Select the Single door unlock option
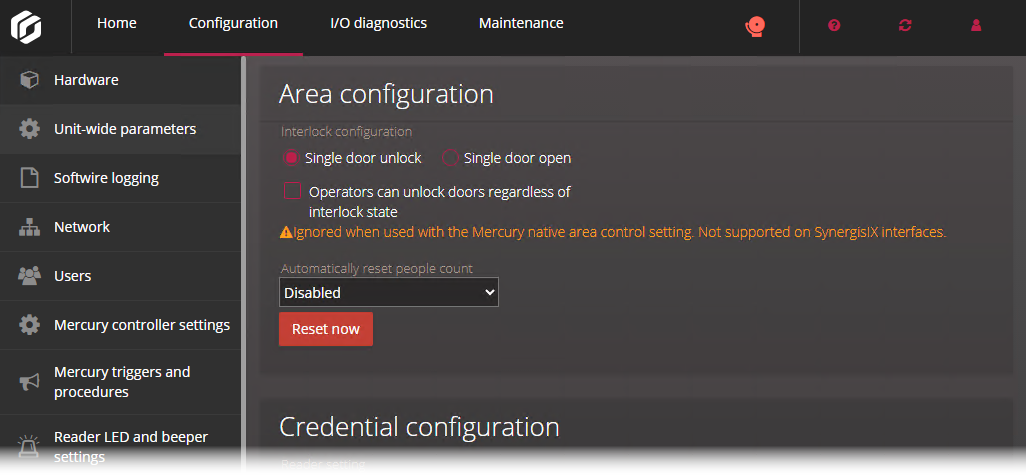The height and width of the screenshot is (476, 1026). 291,158
